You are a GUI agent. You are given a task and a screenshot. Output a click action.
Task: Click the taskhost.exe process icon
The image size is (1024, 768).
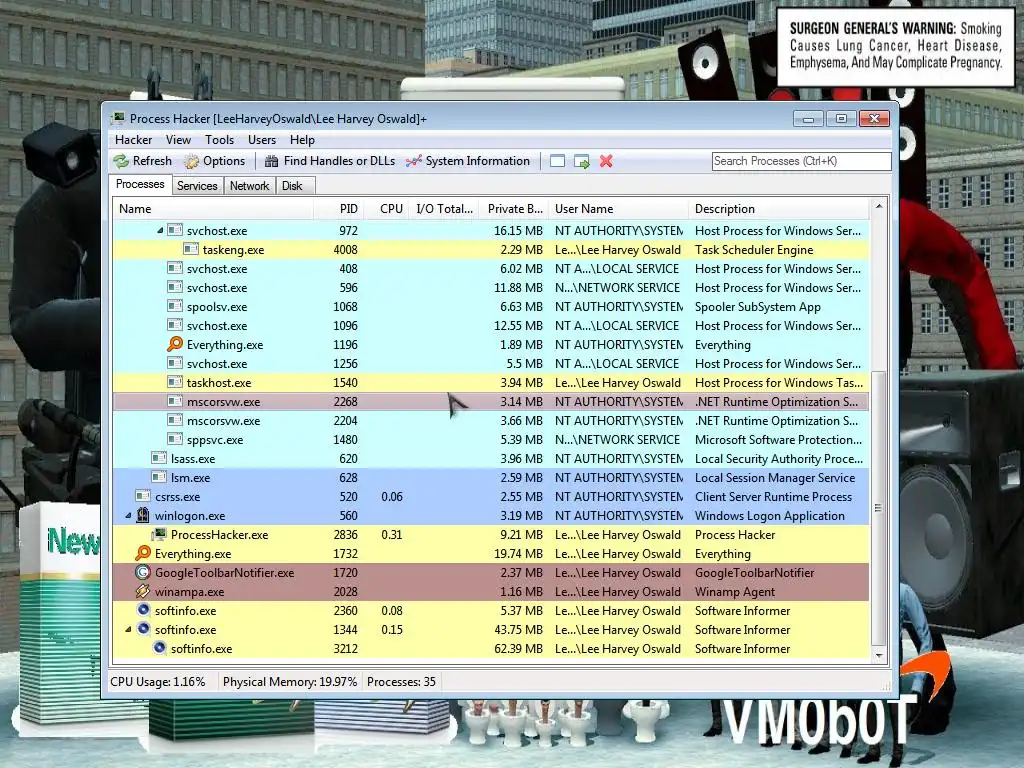pos(175,382)
